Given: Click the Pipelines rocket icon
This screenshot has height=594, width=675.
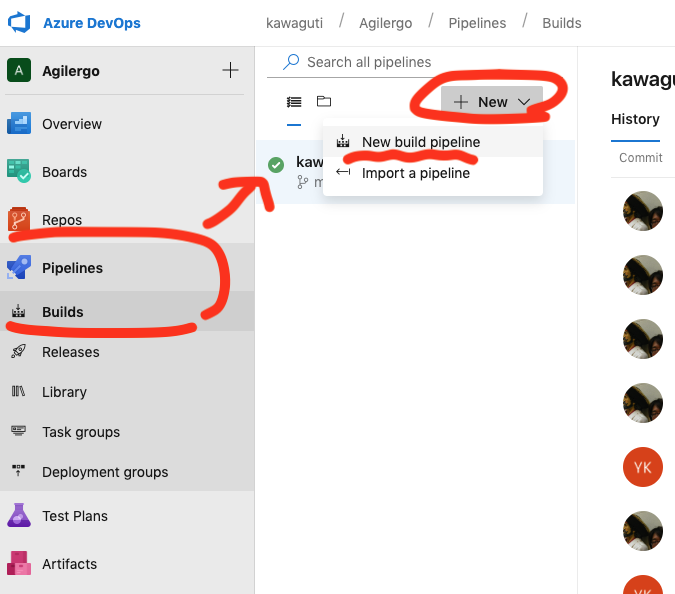Looking at the screenshot, I should (19, 267).
